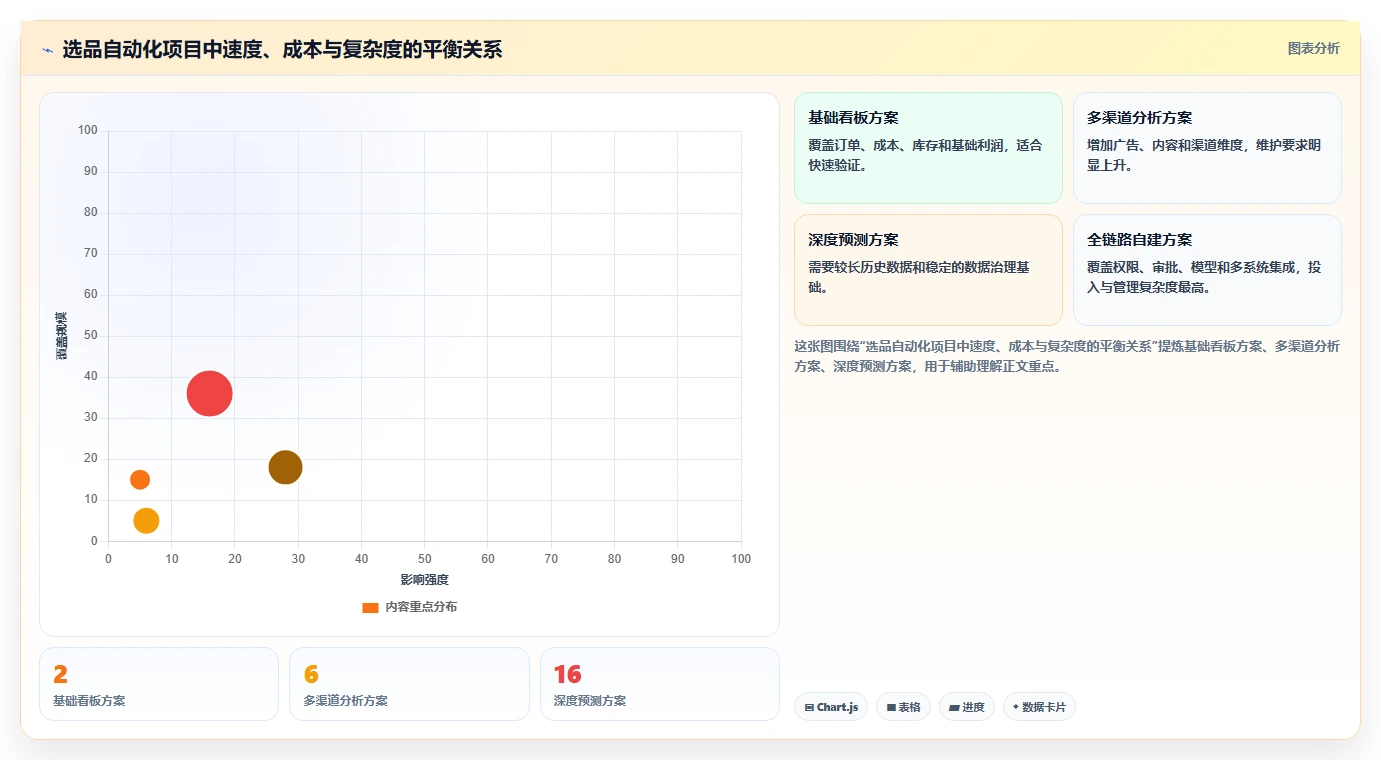Click the x-axis tick label 50
The height and width of the screenshot is (760, 1381).
click(425, 559)
